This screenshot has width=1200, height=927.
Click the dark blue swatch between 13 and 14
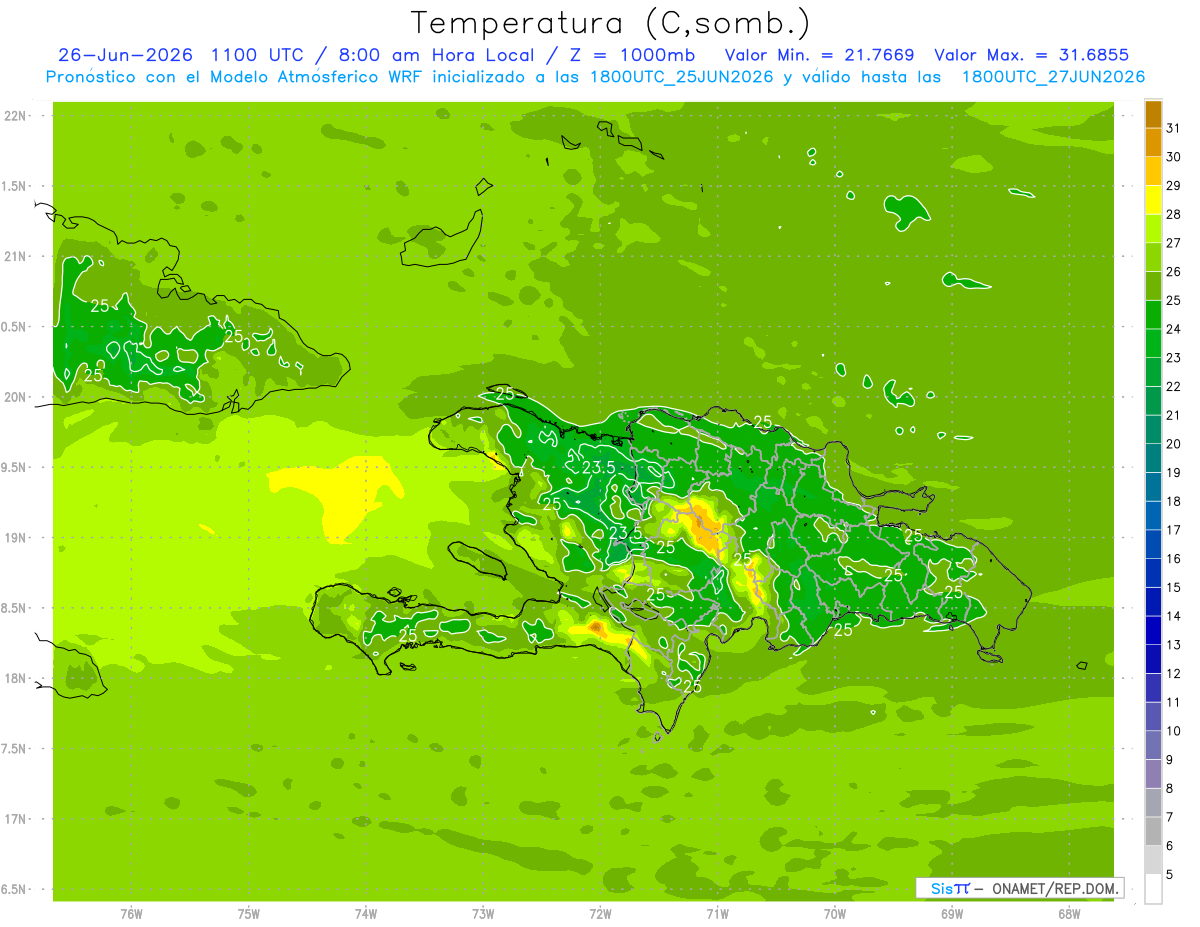point(1153,630)
